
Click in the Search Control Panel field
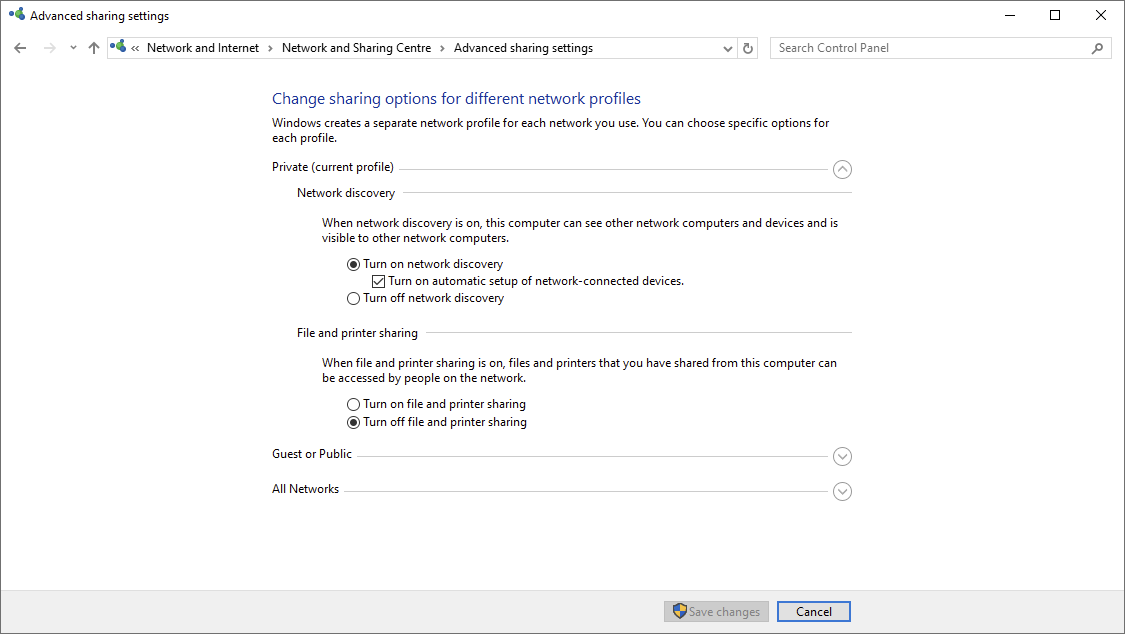click(930, 48)
